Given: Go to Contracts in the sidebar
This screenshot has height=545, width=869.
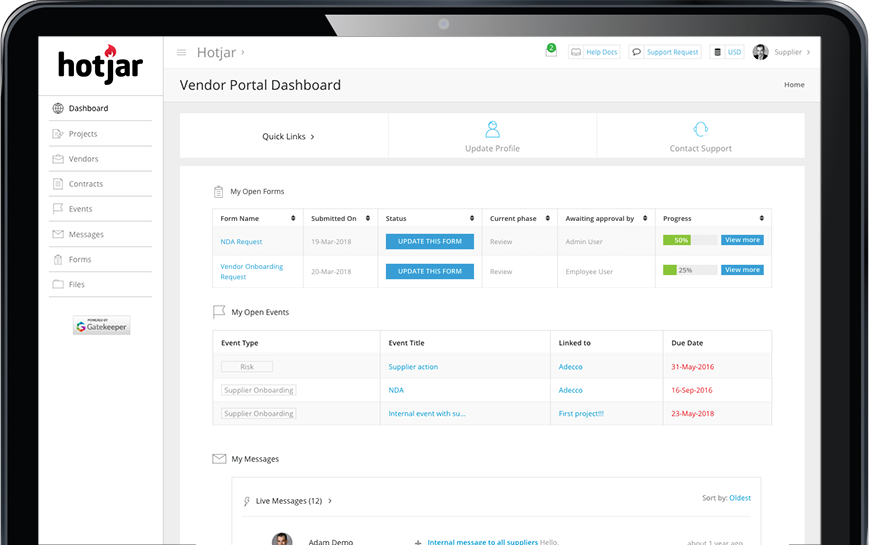Looking at the screenshot, I should pyautogui.click(x=85, y=184).
